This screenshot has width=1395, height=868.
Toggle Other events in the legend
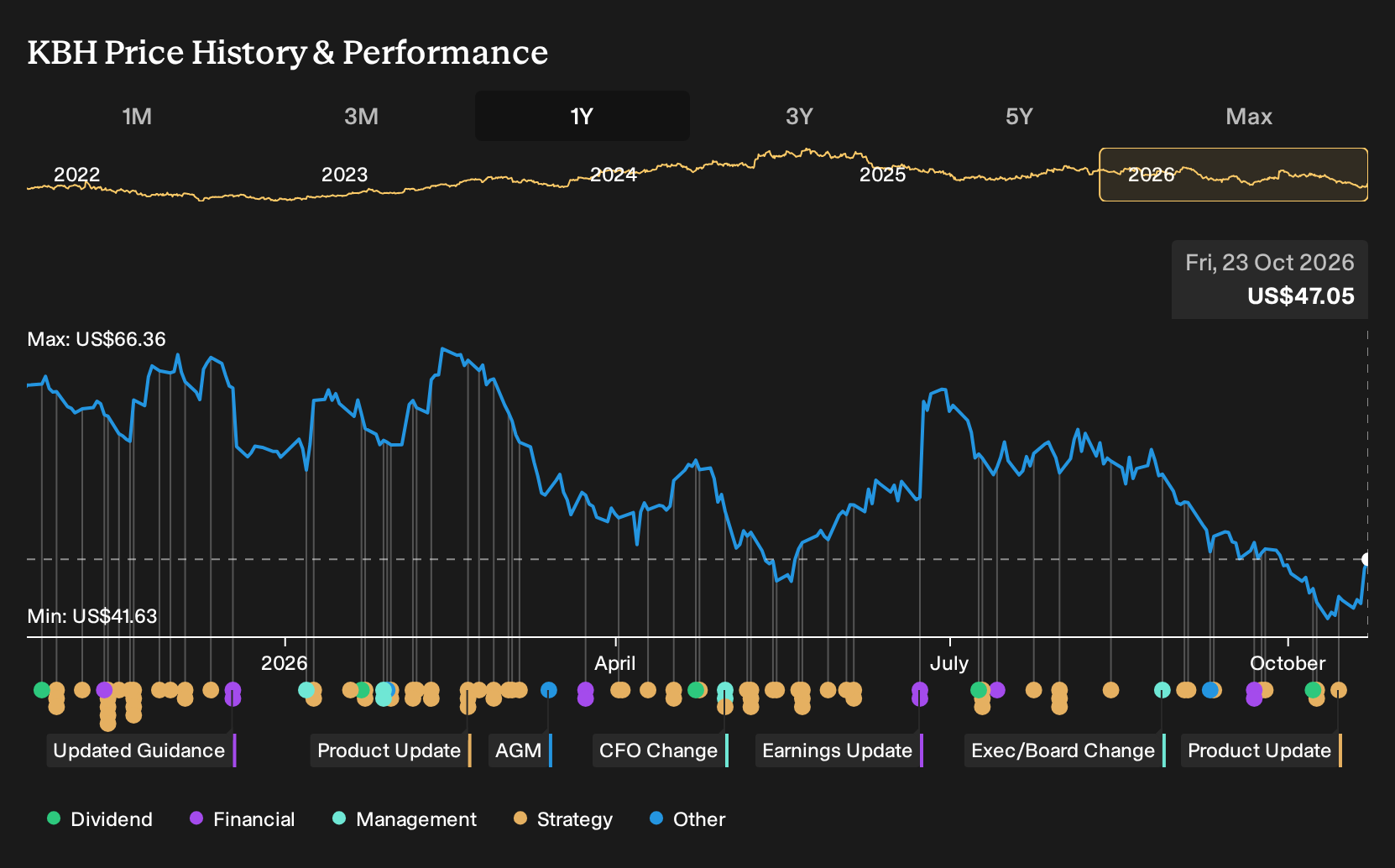coord(687,819)
